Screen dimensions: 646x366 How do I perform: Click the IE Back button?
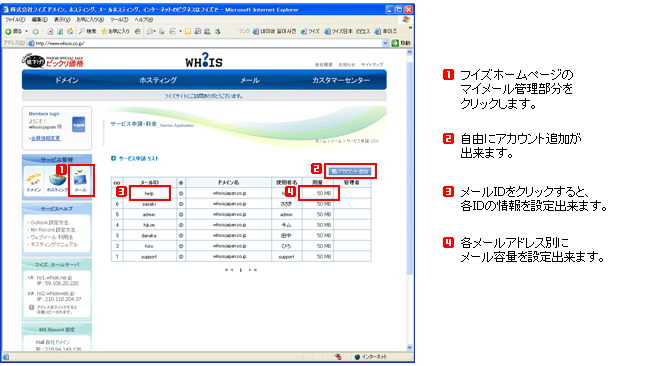click(14, 31)
